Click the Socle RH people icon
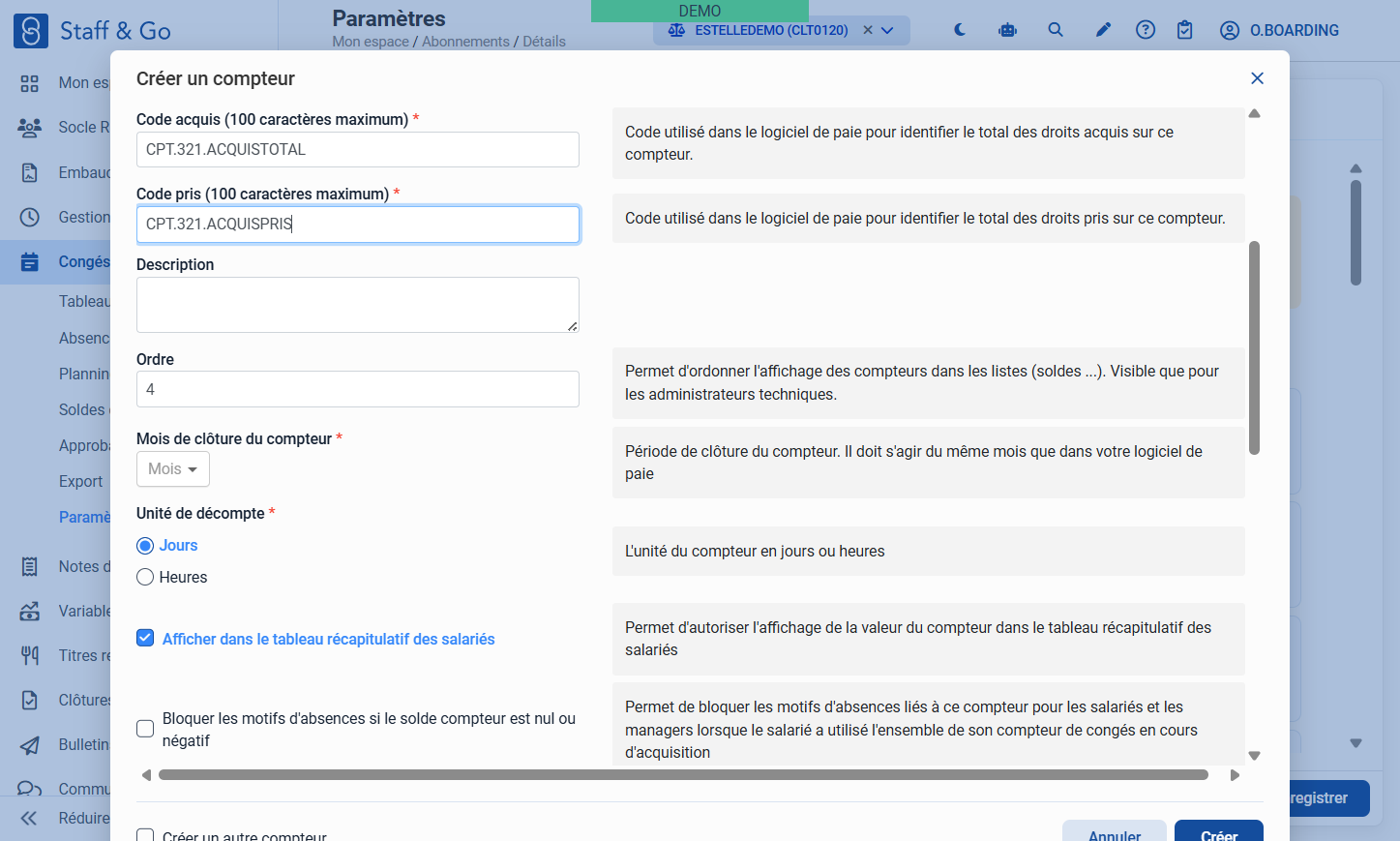This screenshot has height=841, width=1400. pos(30,127)
